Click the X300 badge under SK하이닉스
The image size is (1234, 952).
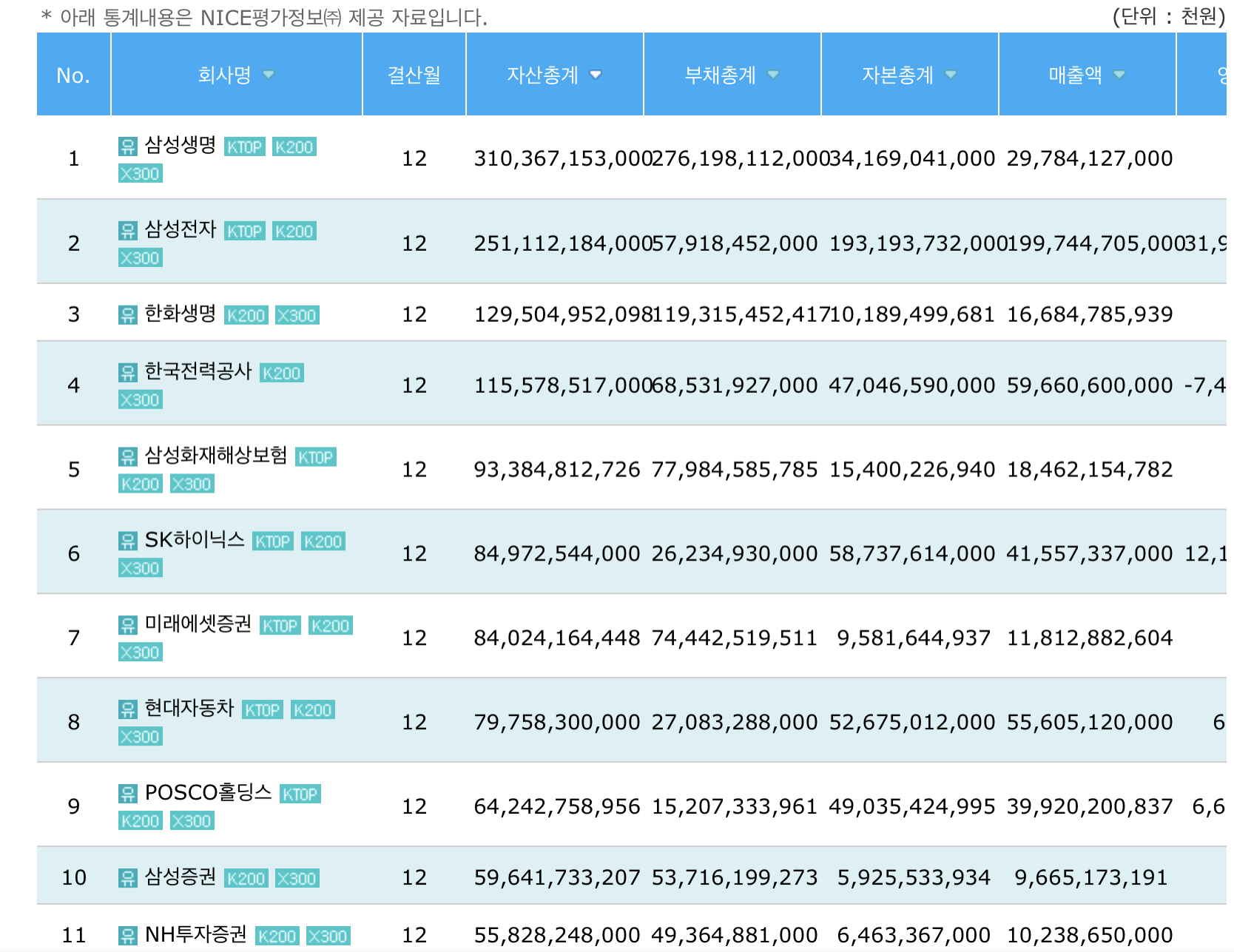click(x=140, y=569)
